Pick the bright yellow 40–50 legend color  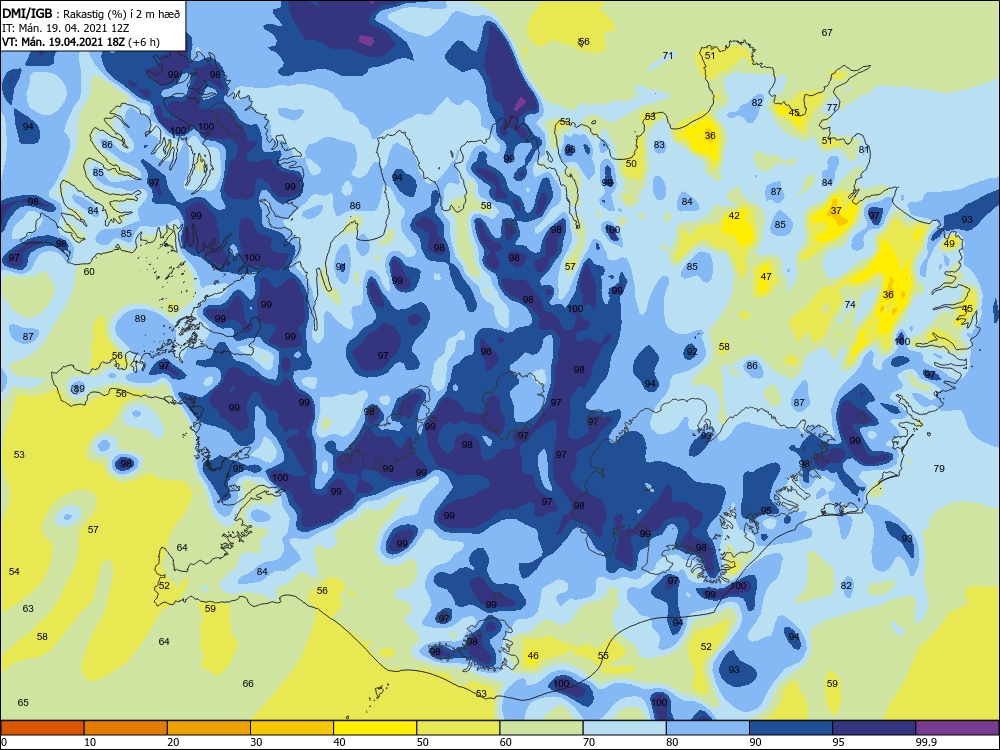click(375, 728)
